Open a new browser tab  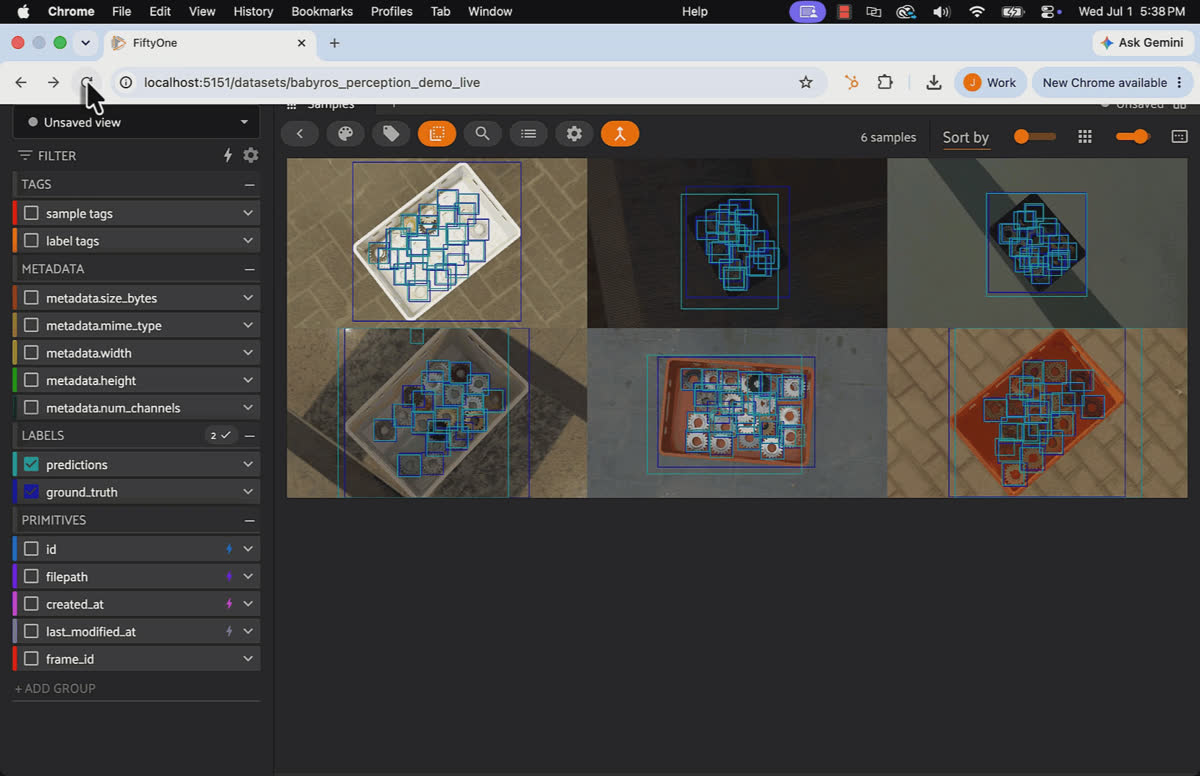[334, 43]
